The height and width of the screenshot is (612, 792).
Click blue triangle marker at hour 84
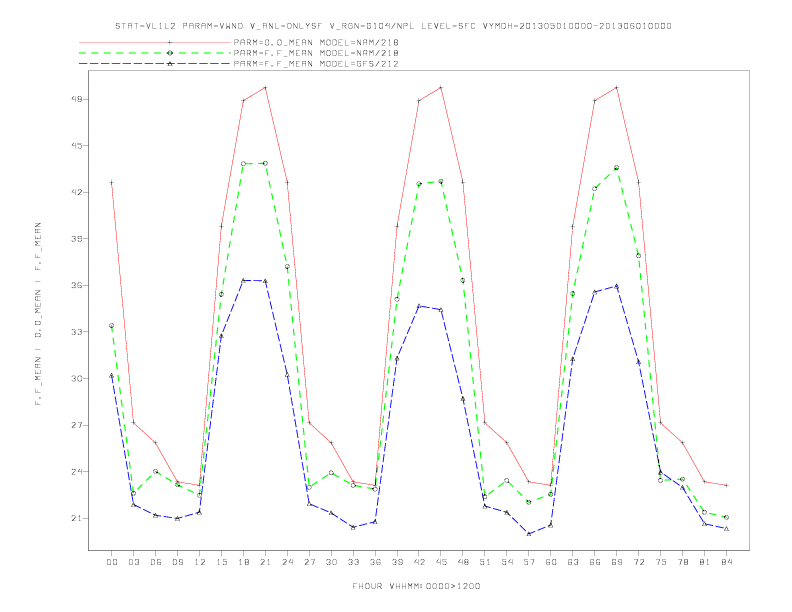(727, 529)
